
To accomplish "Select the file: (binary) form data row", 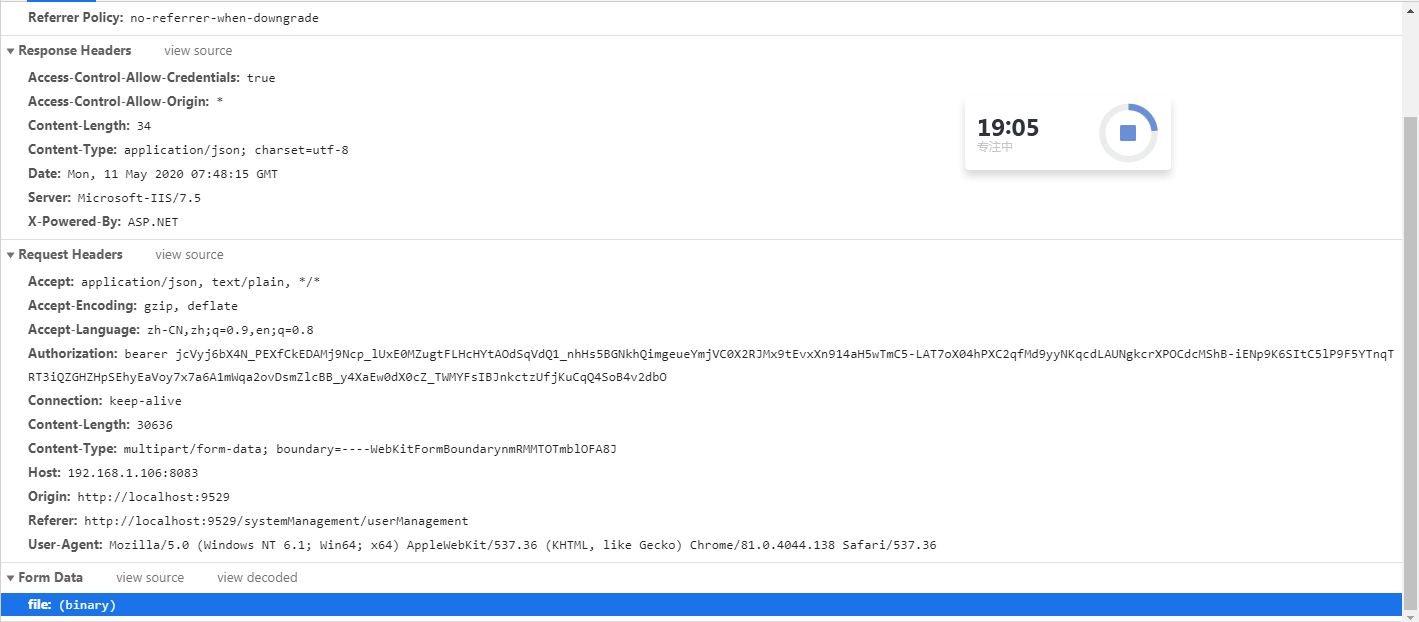I will point(701,605).
